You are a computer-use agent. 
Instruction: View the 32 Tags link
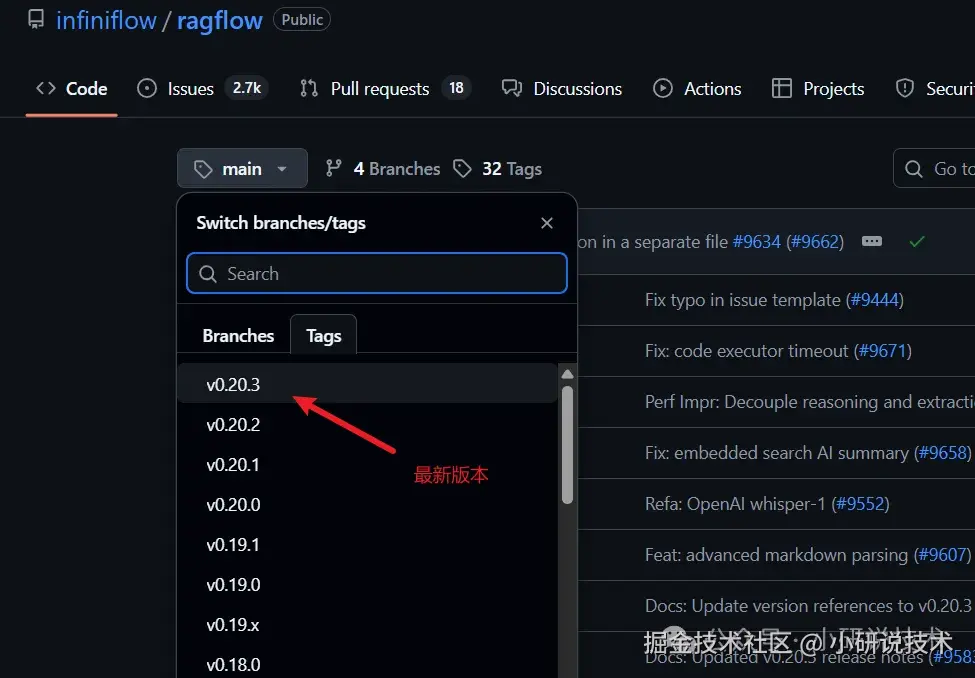point(497,169)
